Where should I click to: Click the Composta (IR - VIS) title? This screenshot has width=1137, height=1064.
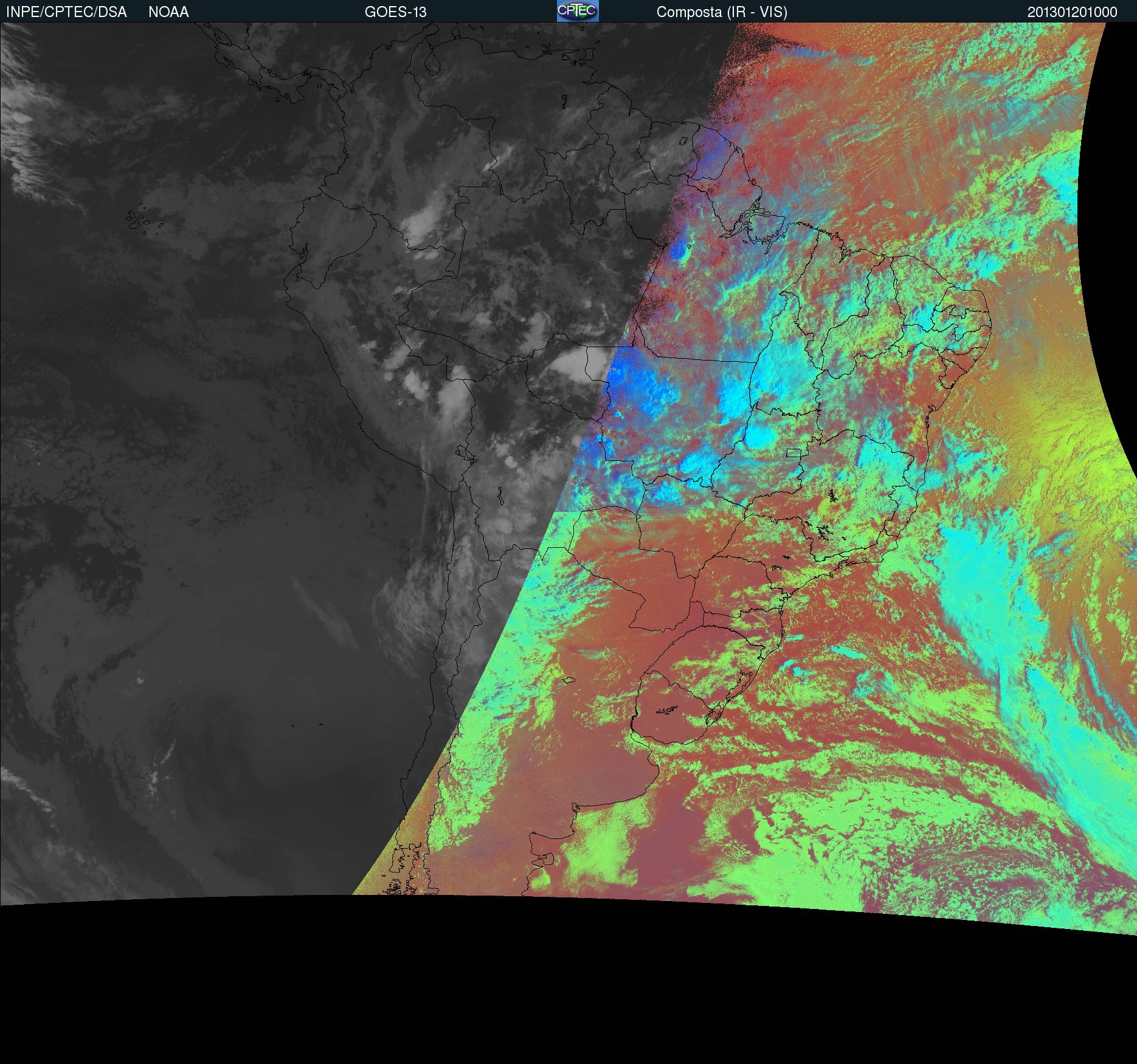(722, 12)
